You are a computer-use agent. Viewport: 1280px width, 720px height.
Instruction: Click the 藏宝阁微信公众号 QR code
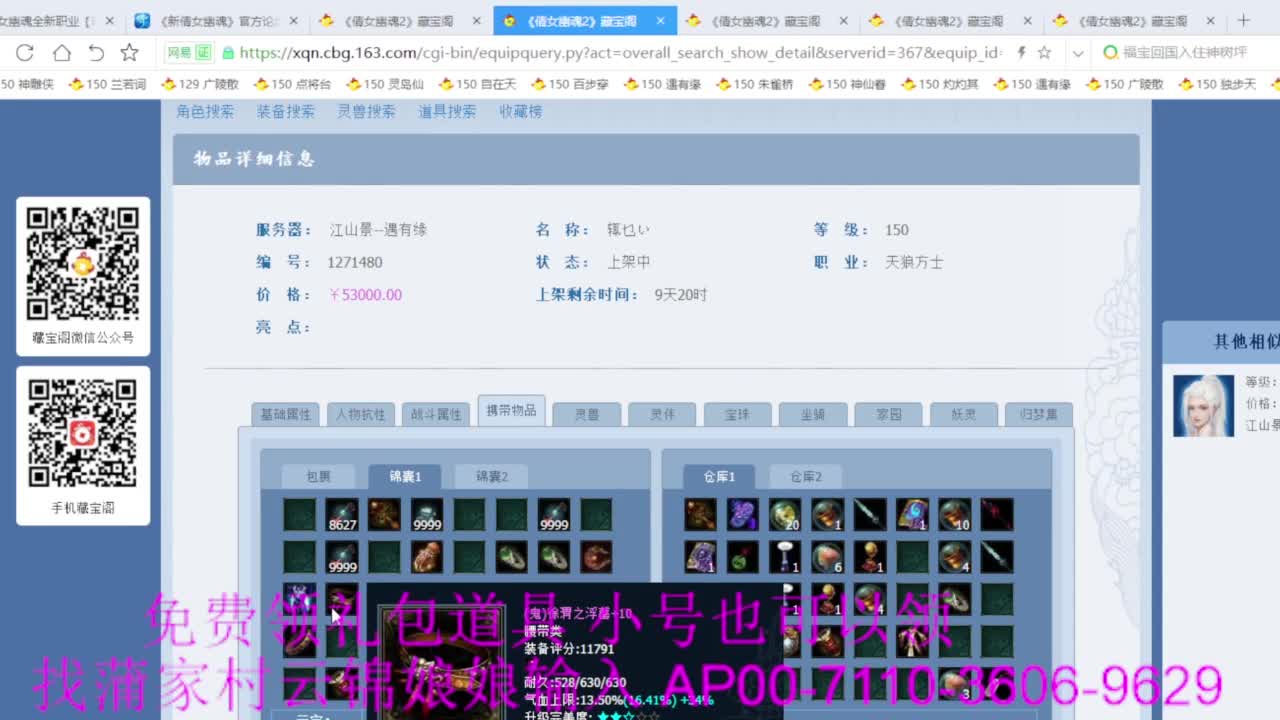(83, 264)
